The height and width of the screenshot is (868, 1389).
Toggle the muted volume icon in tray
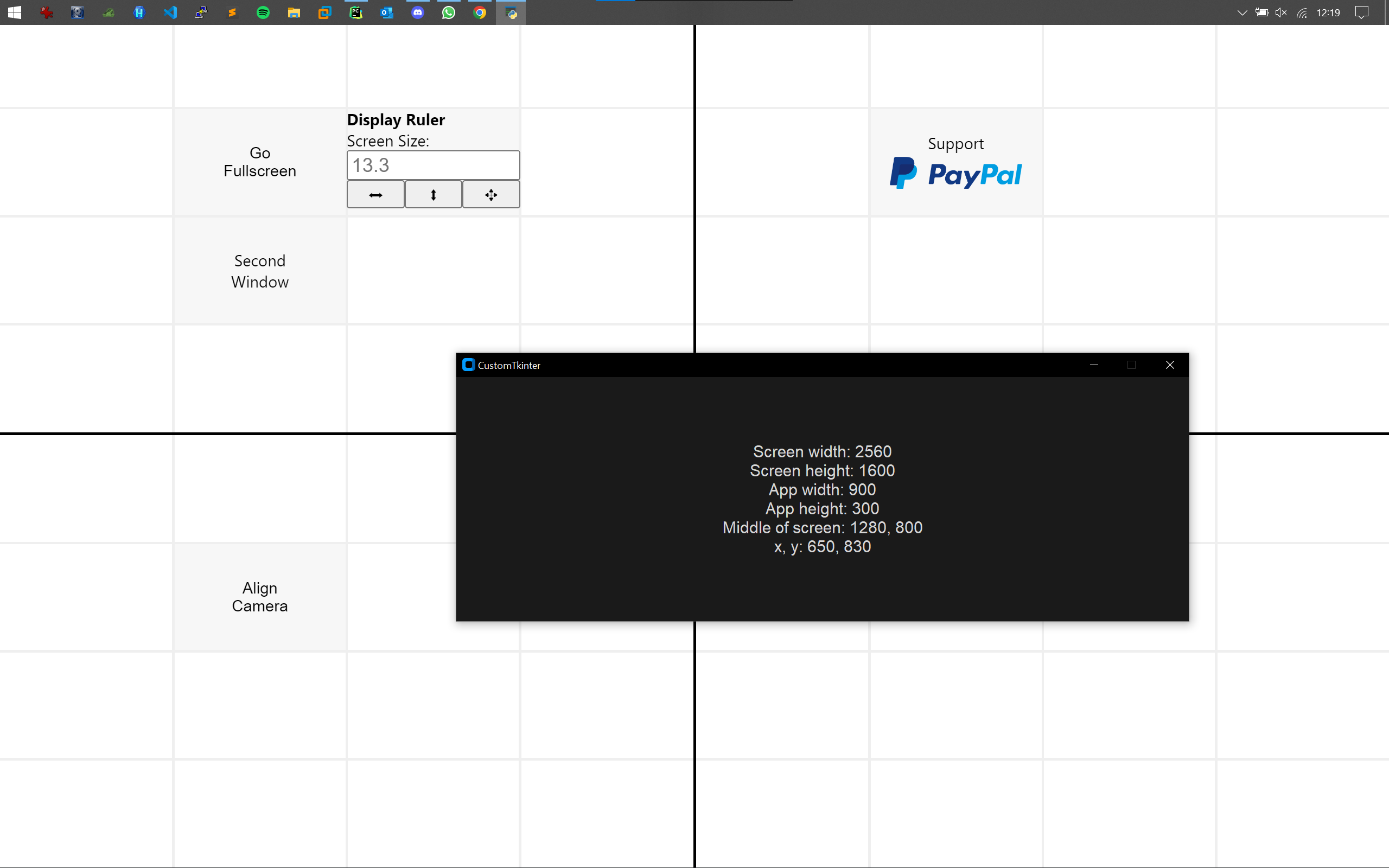click(x=1280, y=12)
